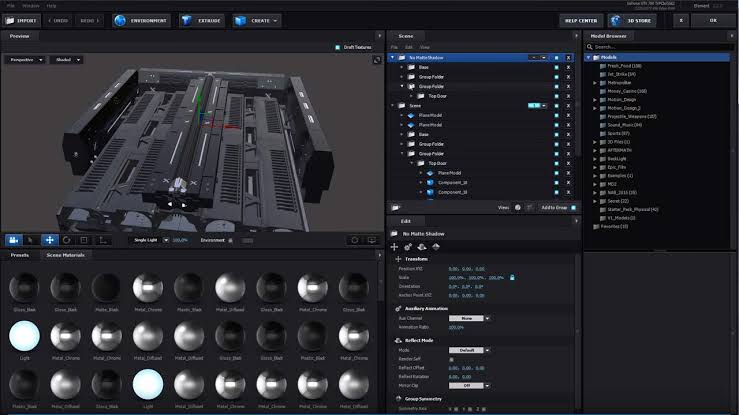This screenshot has height=415, width=739.
Task: Open the Help menu in top bar
Action: pyautogui.click(x=51, y=6)
